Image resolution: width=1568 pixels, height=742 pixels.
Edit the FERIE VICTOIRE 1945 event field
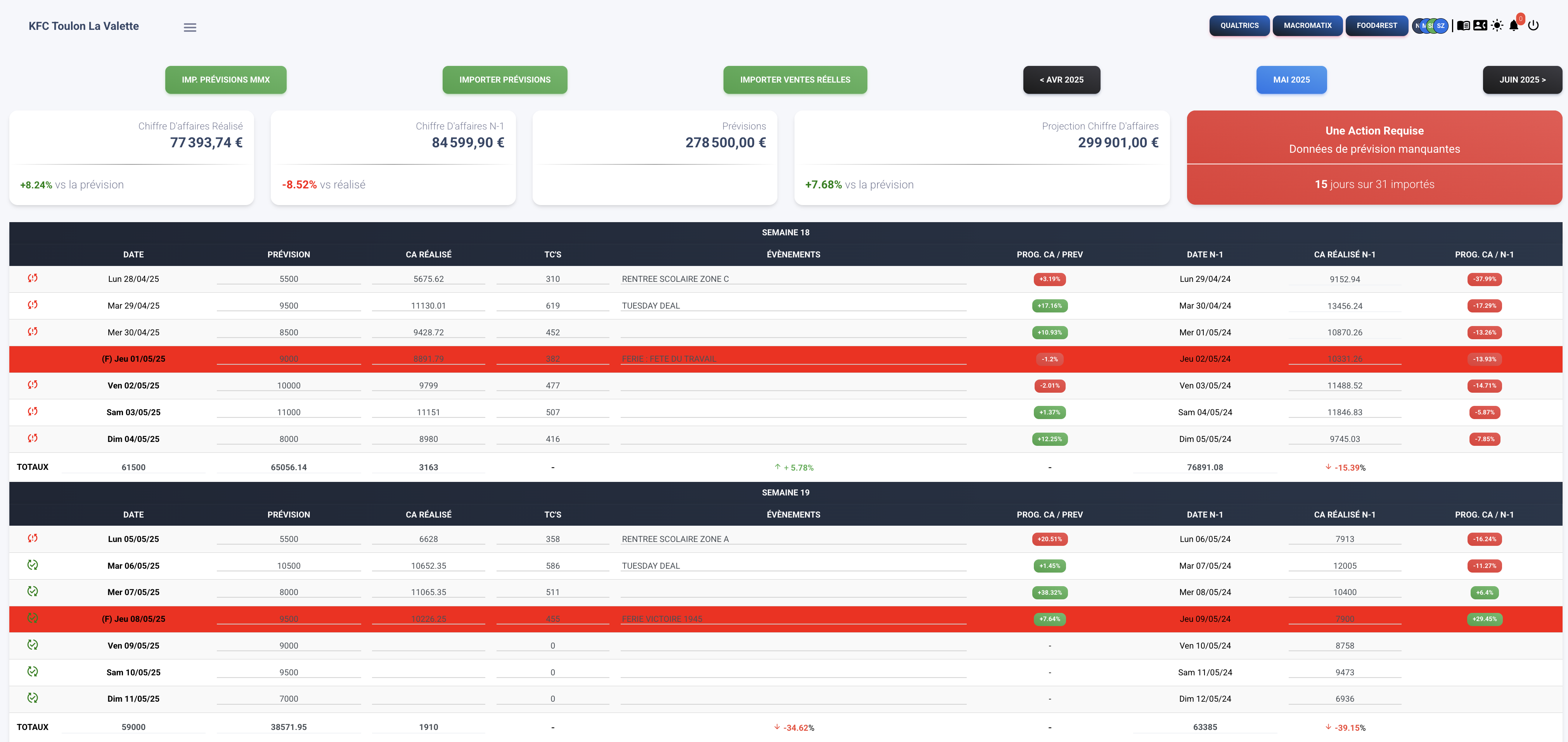[x=793, y=619]
